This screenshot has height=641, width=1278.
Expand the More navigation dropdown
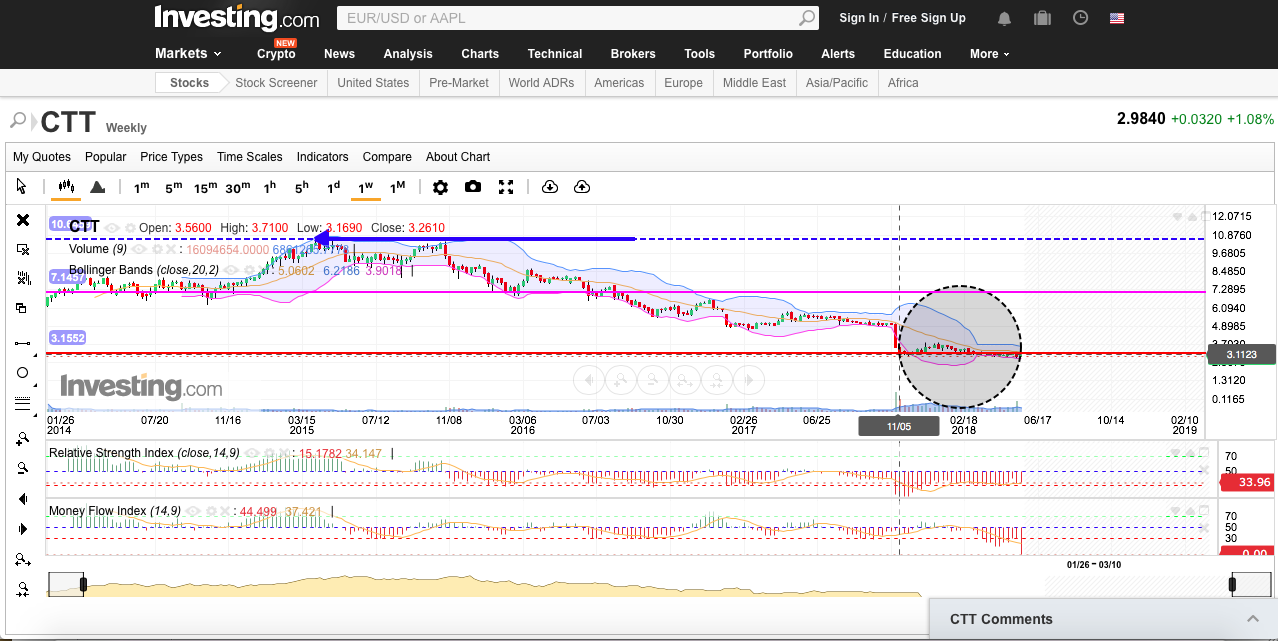point(989,54)
